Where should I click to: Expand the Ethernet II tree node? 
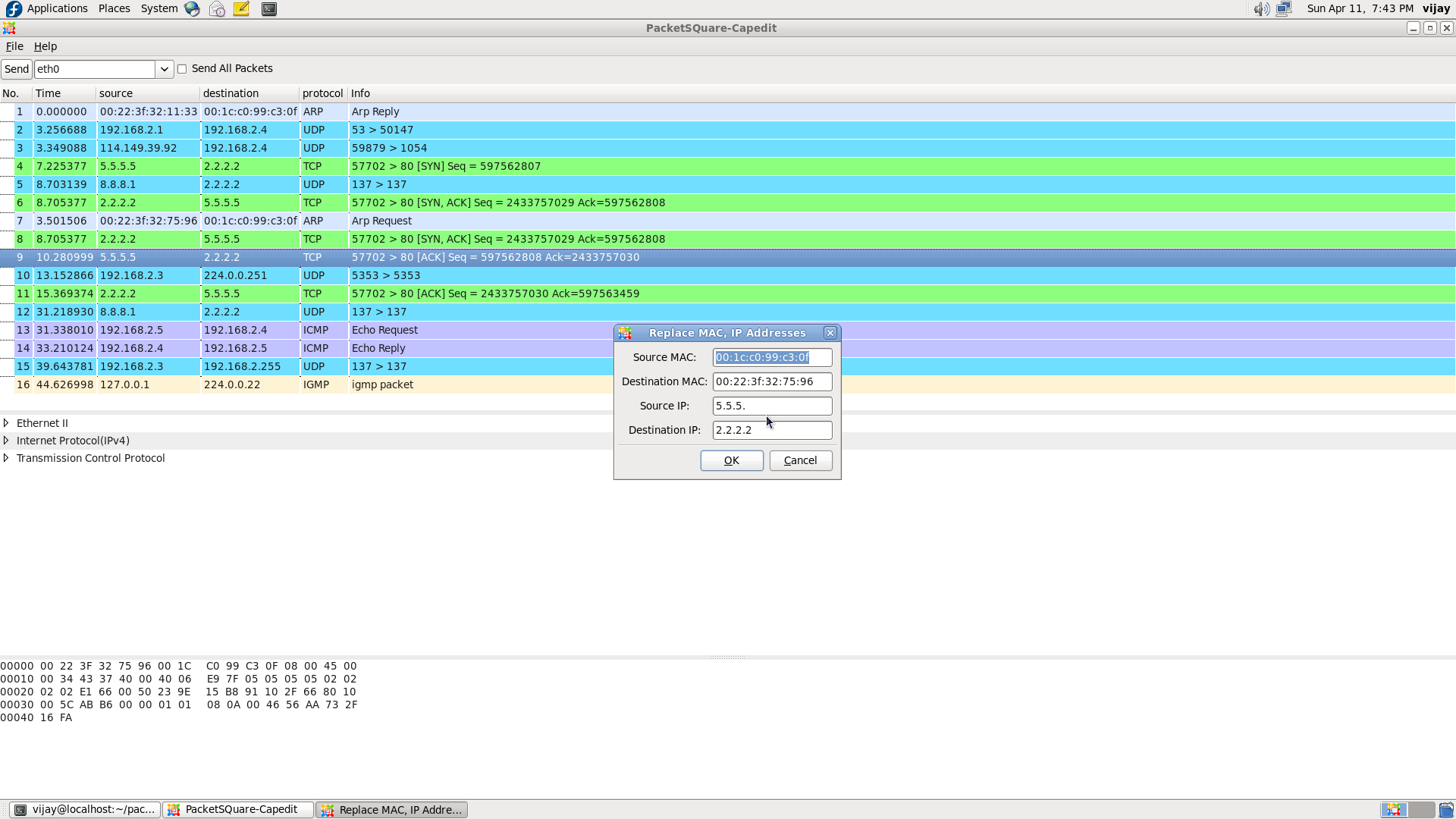tap(6, 423)
